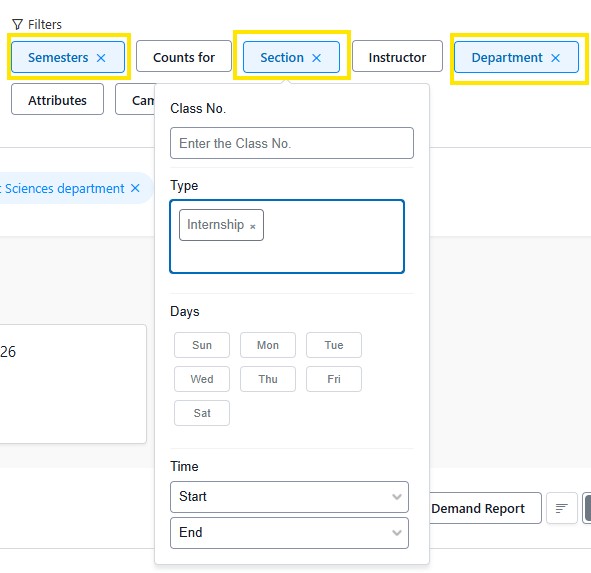591x573 pixels.
Task: Clear the Section filter via its X icon
Action: [x=317, y=58]
